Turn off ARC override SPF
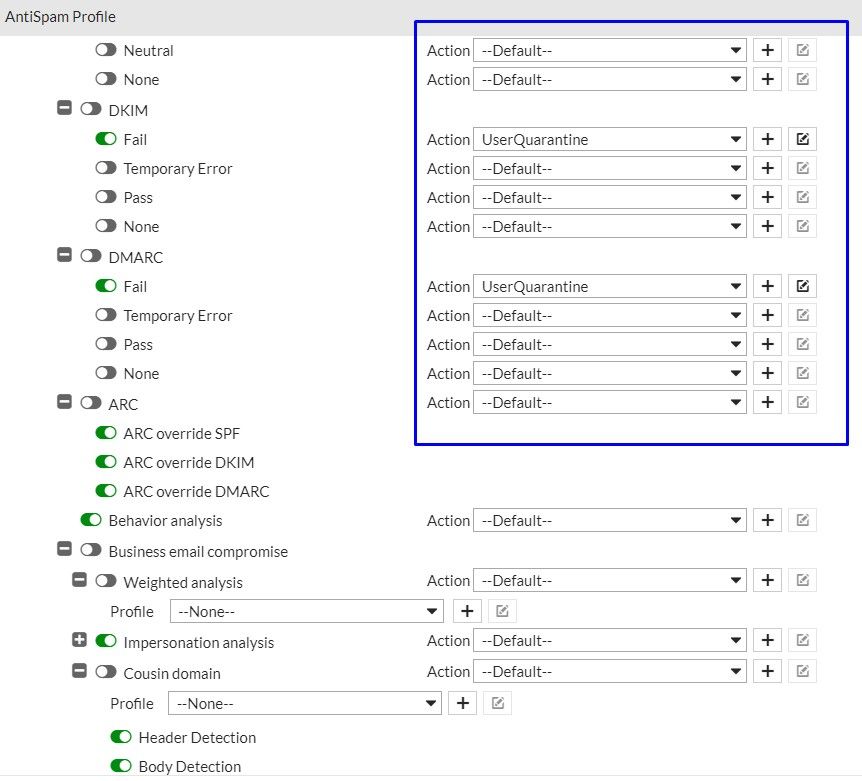 (106, 433)
